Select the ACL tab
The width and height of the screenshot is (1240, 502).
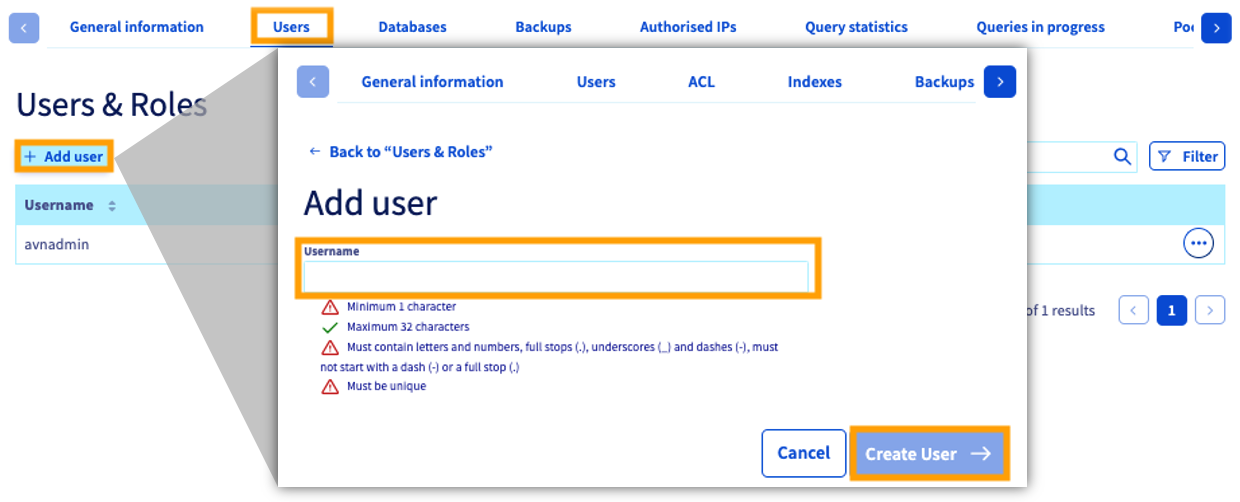click(x=701, y=82)
